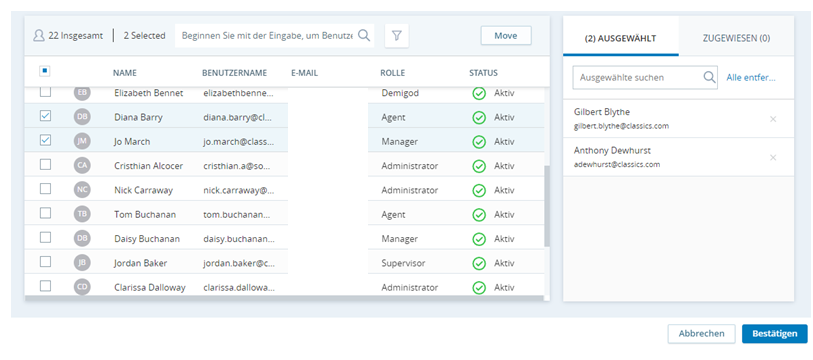Click the name Jo March
The width and height of the screenshot is (813, 360).
click(x=132, y=141)
